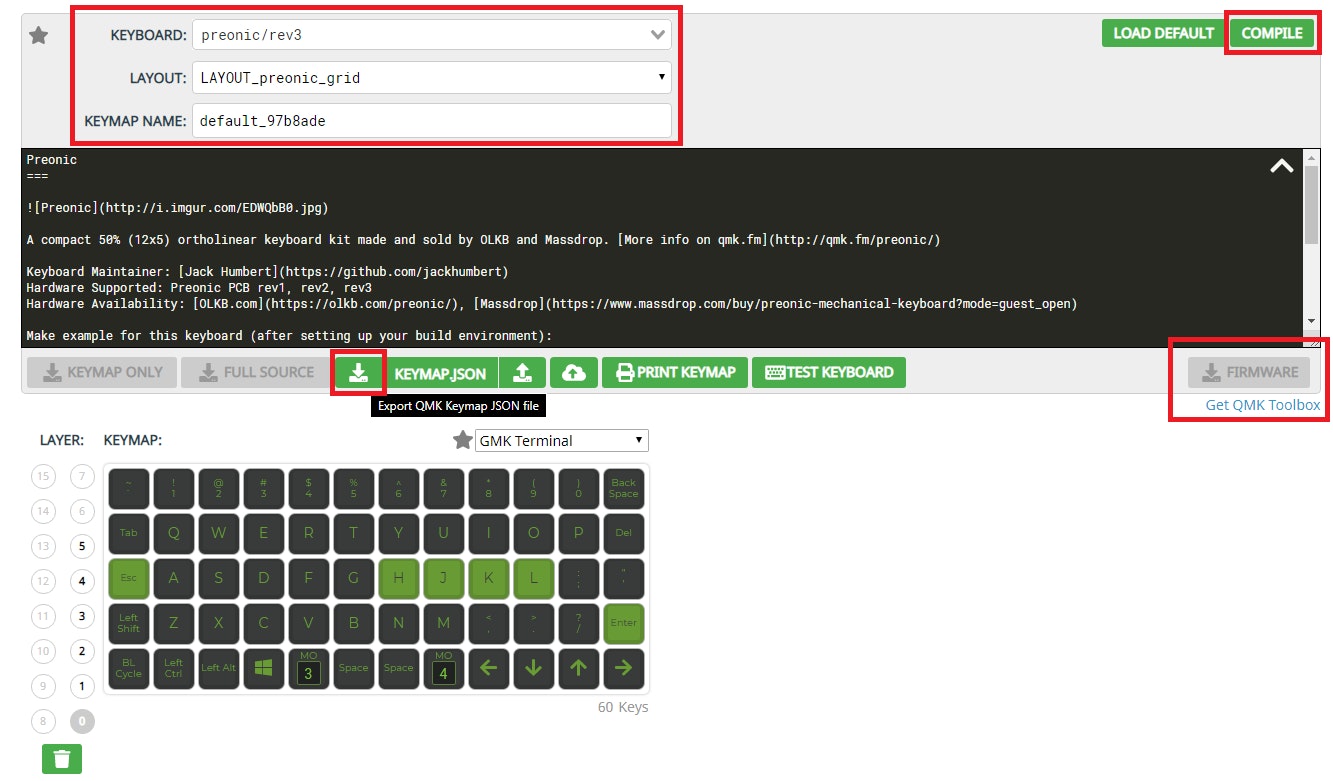The width and height of the screenshot is (1333, 781).
Task: Select layer 3 radio button
Action: click(x=83, y=616)
